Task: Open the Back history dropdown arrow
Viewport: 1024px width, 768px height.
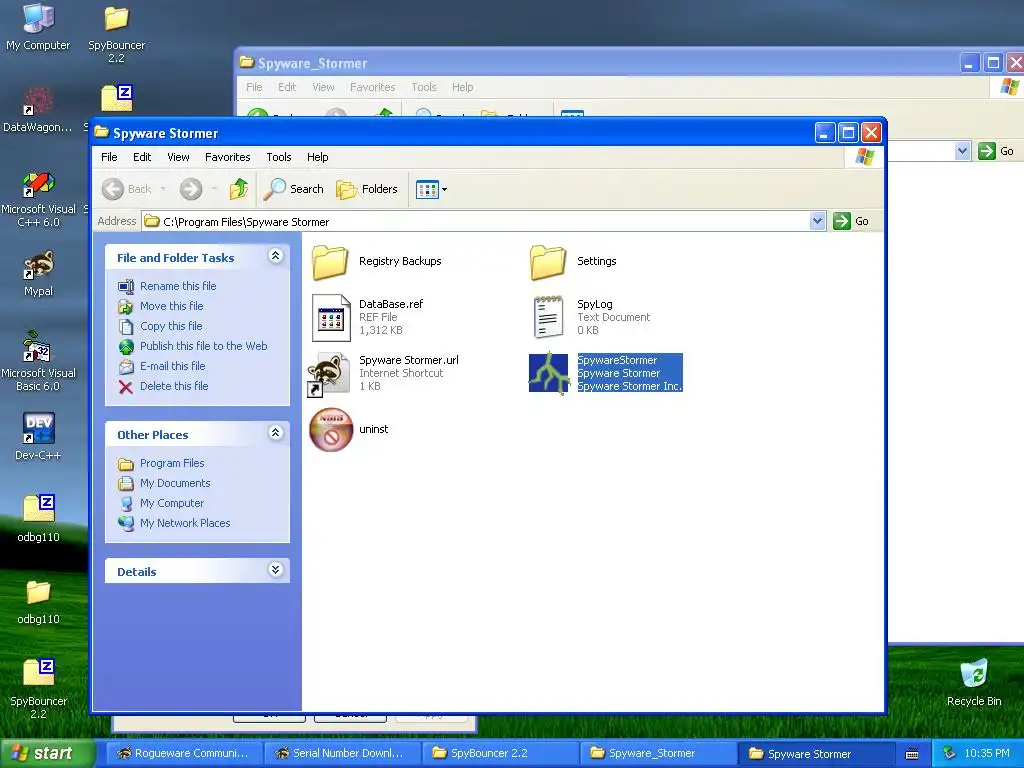Action: (x=163, y=189)
